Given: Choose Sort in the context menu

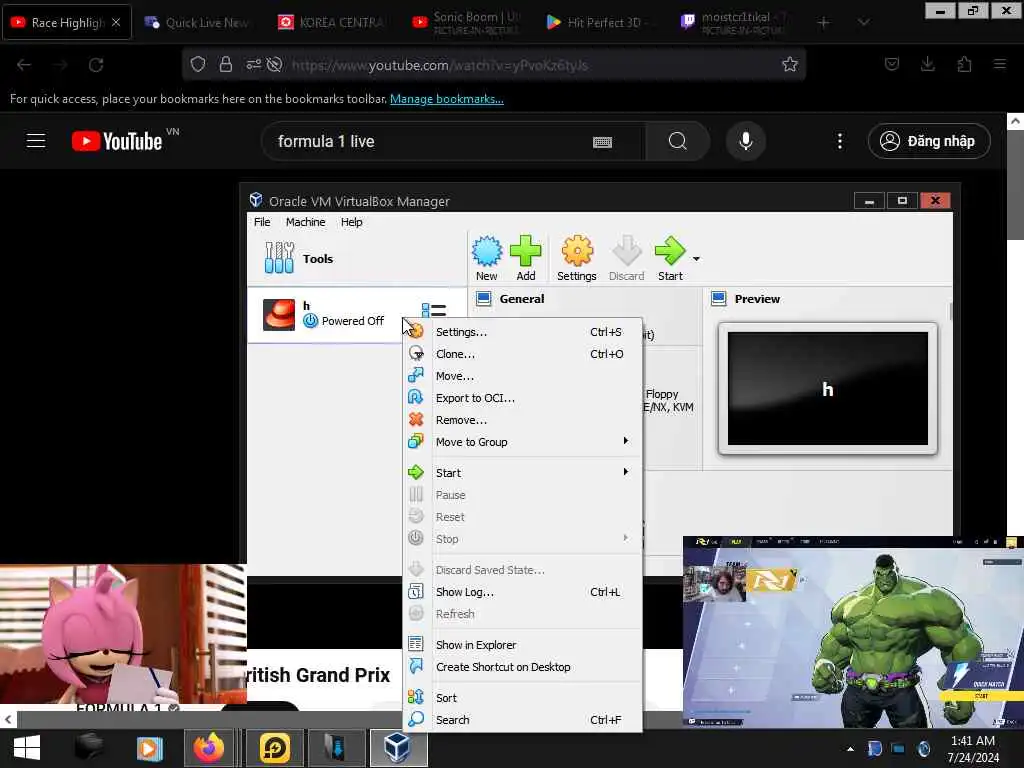Looking at the screenshot, I should [x=522, y=697].
